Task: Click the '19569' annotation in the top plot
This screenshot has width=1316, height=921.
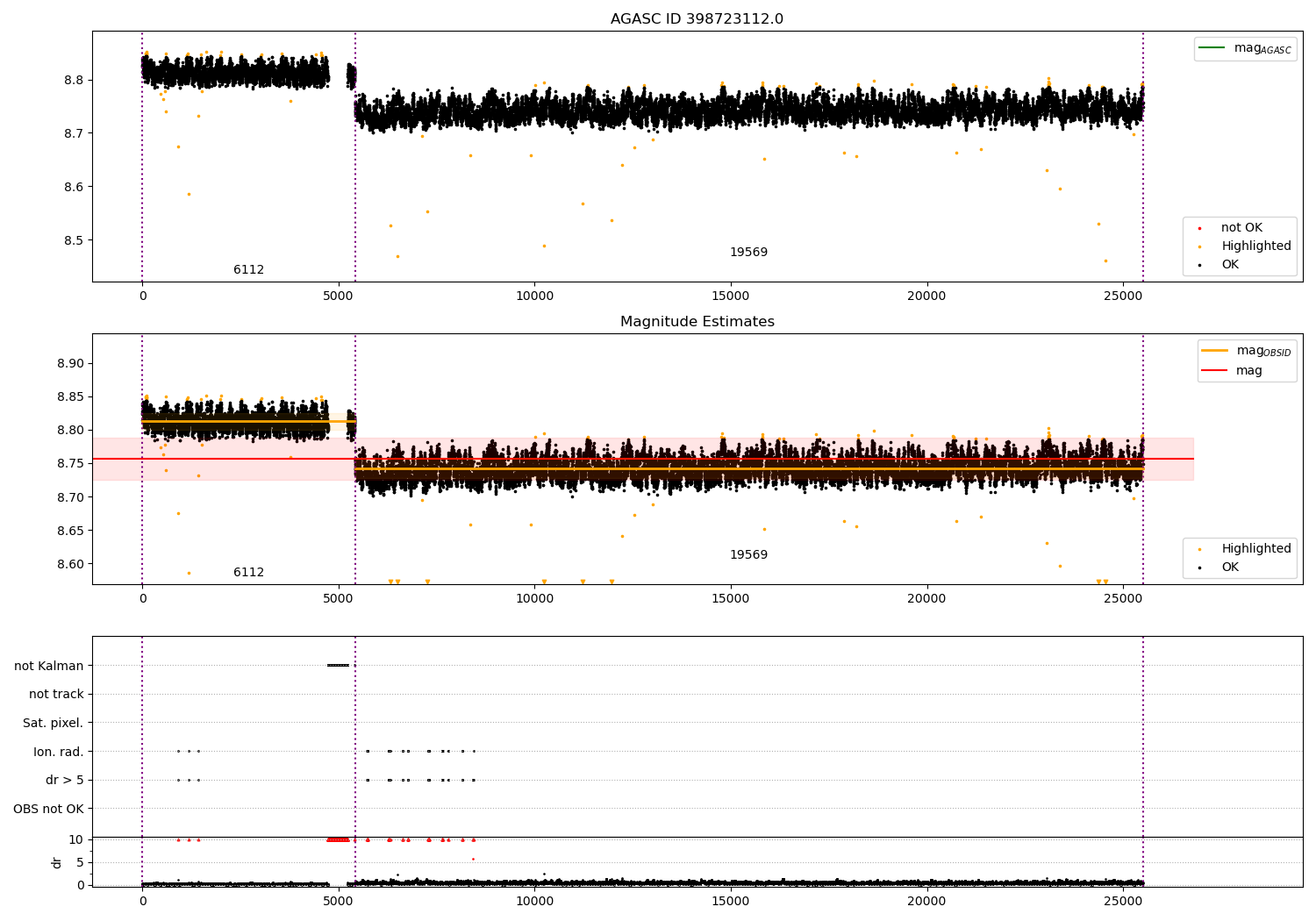Action: [748, 253]
